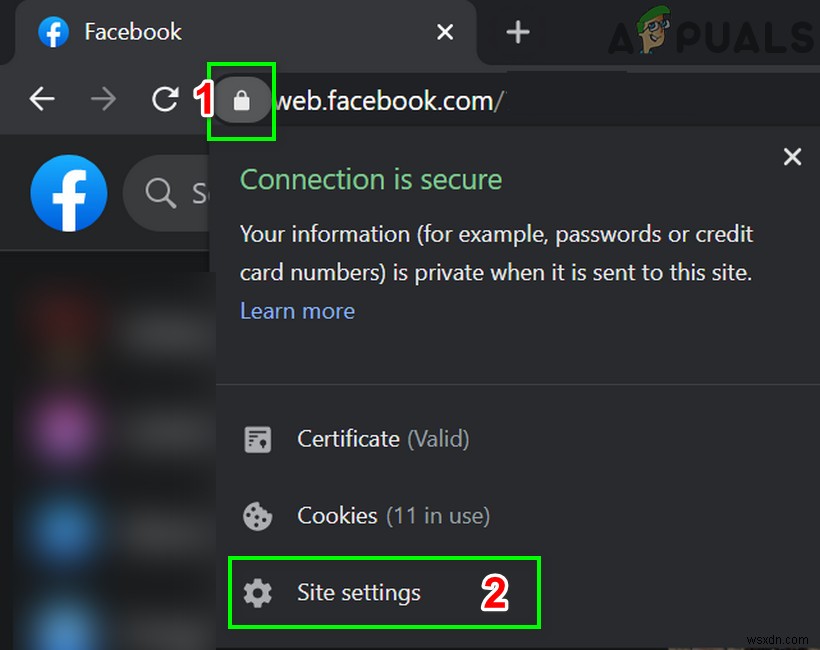
Task: Click the 'Connection is secure' heading
Action: point(371,179)
